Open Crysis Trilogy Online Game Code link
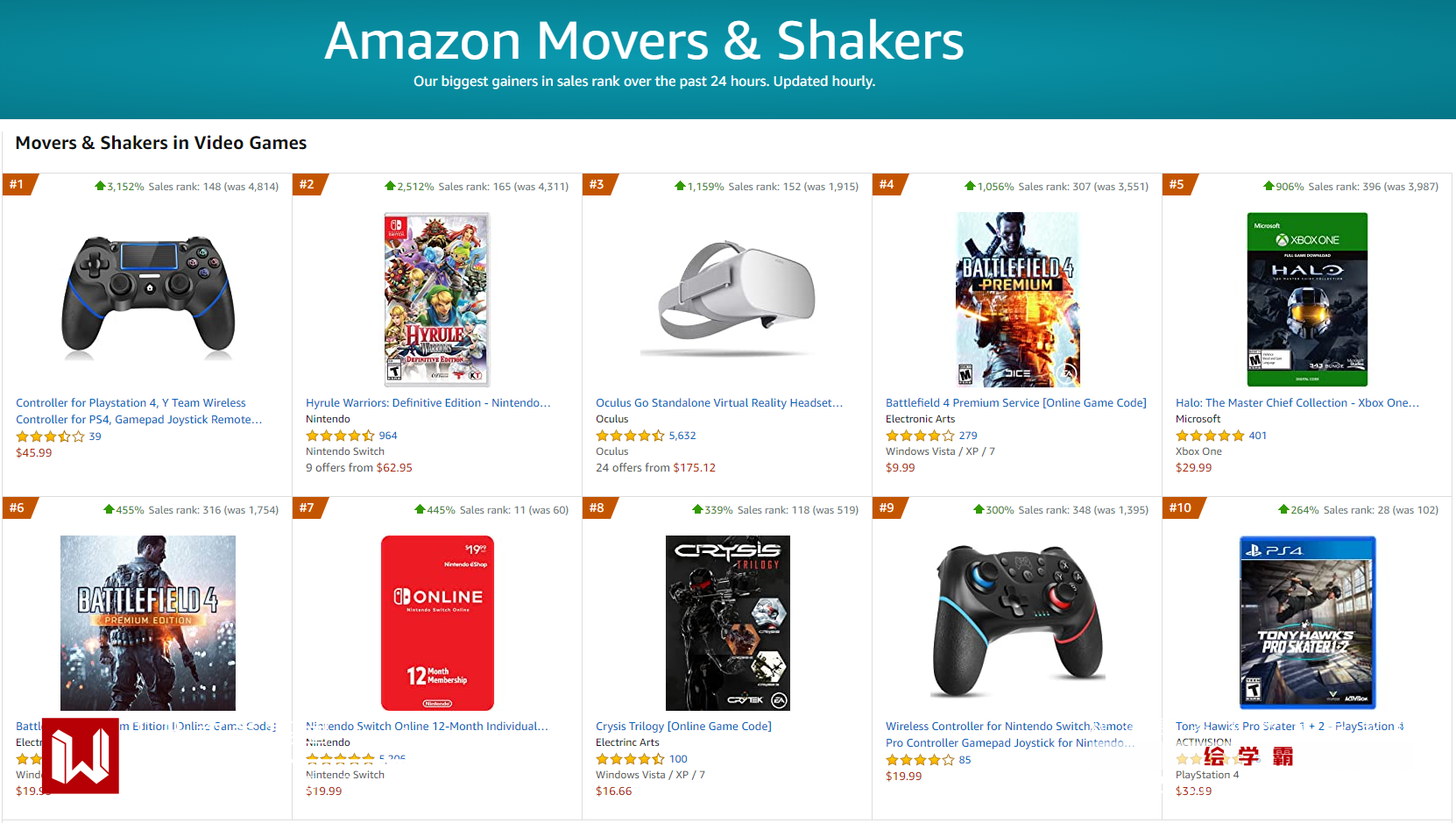Image resolution: width=1456 pixels, height=823 pixels. 683,727
